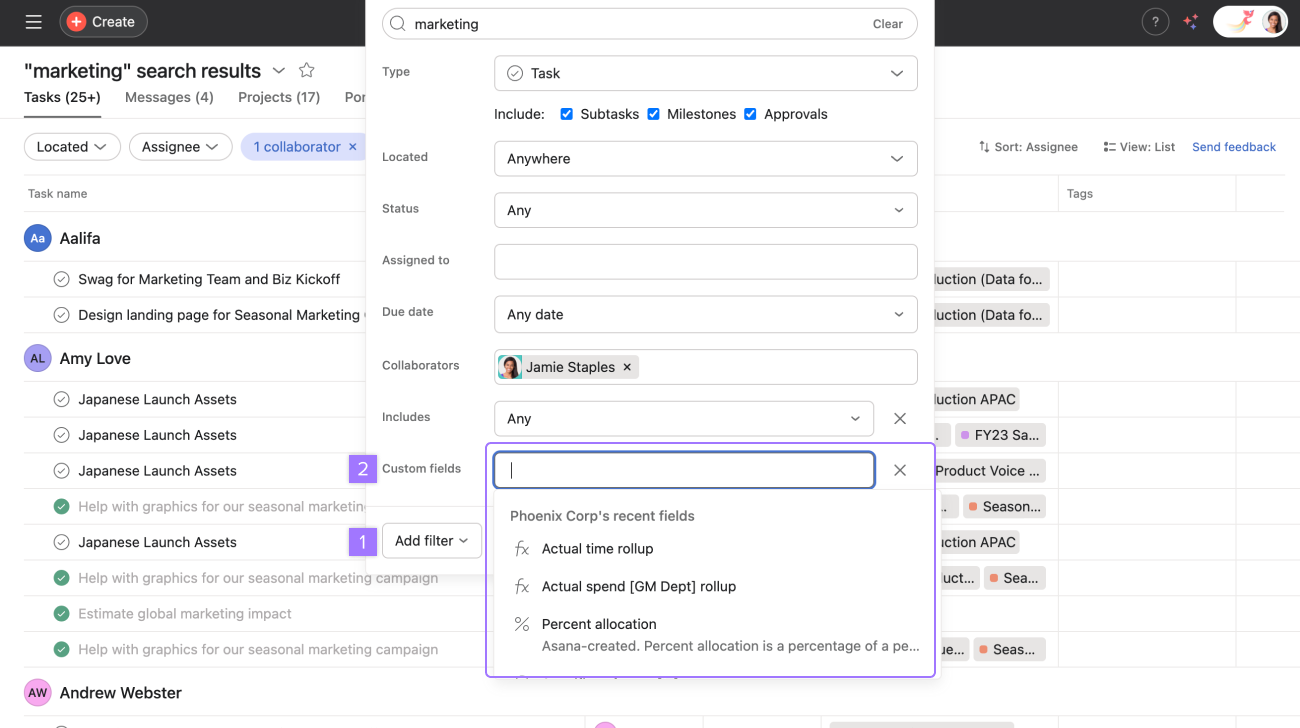Image resolution: width=1300 pixels, height=728 pixels.
Task: Remove the Custom fields filter row
Action: point(900,470)
